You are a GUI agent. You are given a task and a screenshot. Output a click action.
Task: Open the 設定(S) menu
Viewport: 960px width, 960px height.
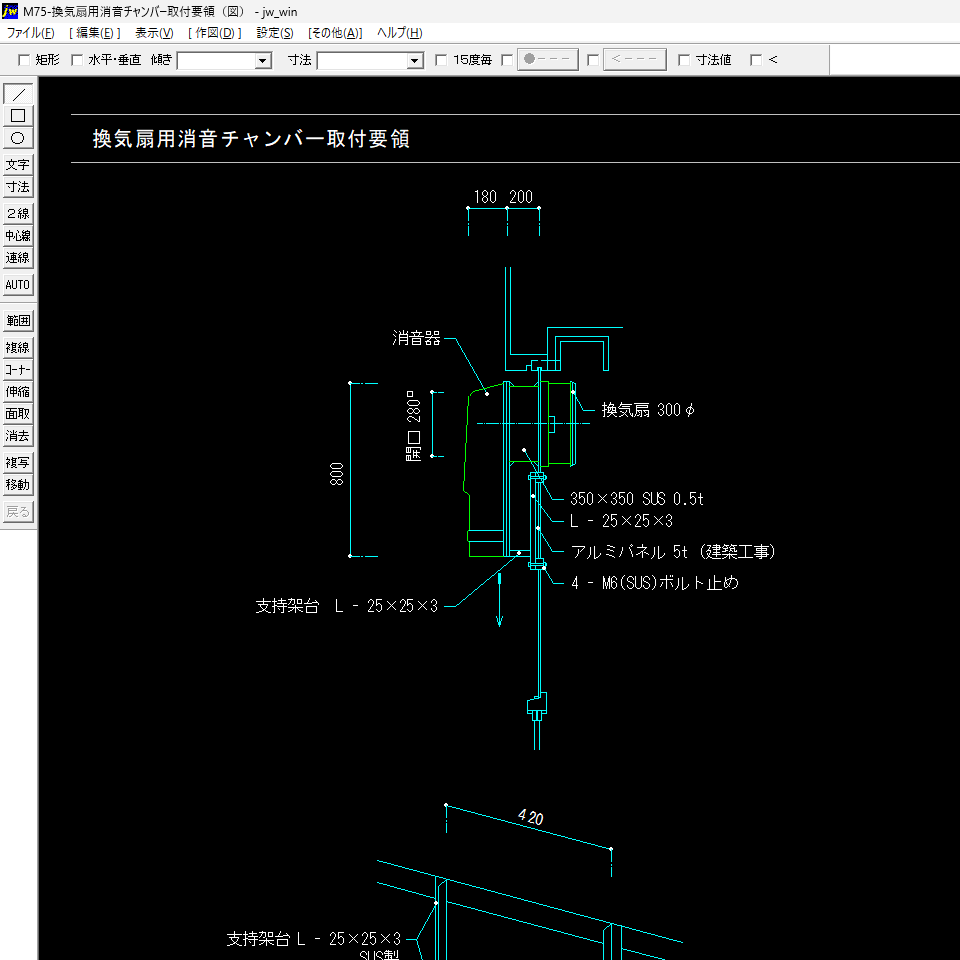point(275,33)
